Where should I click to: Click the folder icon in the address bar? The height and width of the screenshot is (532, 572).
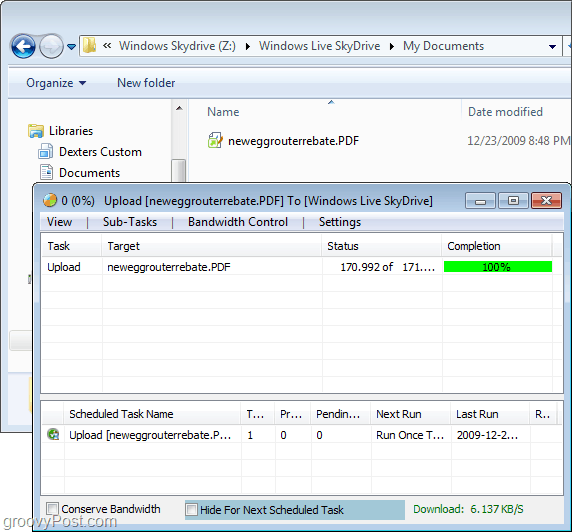coord(89,46)
